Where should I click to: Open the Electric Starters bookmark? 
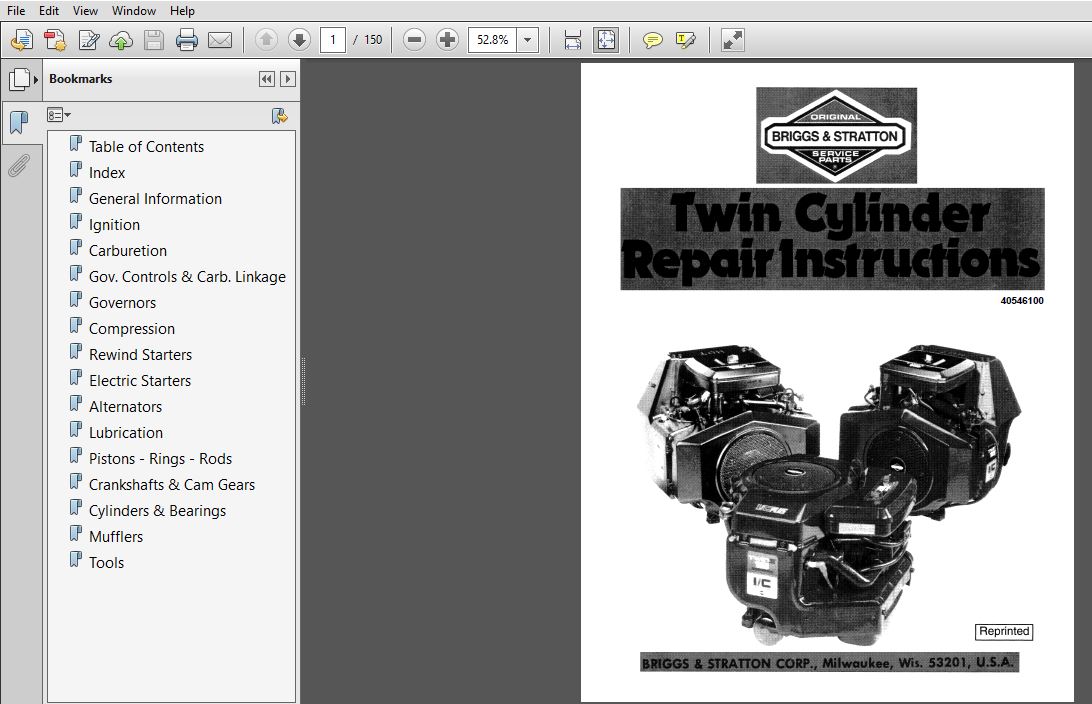[x=140, y=381]
